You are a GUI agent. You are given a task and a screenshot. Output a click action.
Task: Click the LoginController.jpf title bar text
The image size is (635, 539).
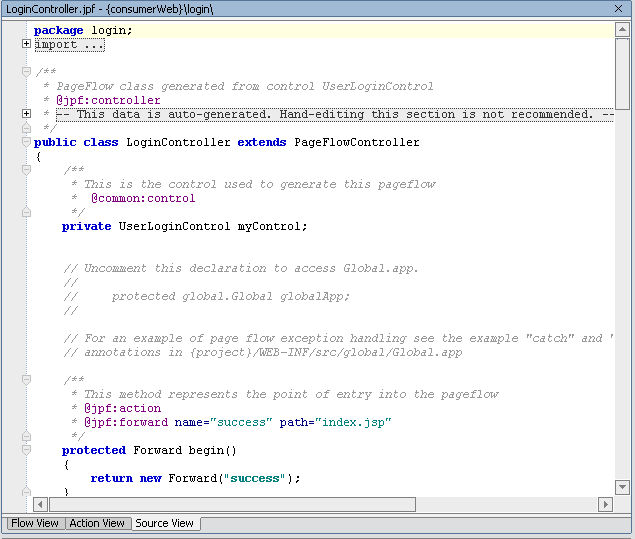coord(109,9)
